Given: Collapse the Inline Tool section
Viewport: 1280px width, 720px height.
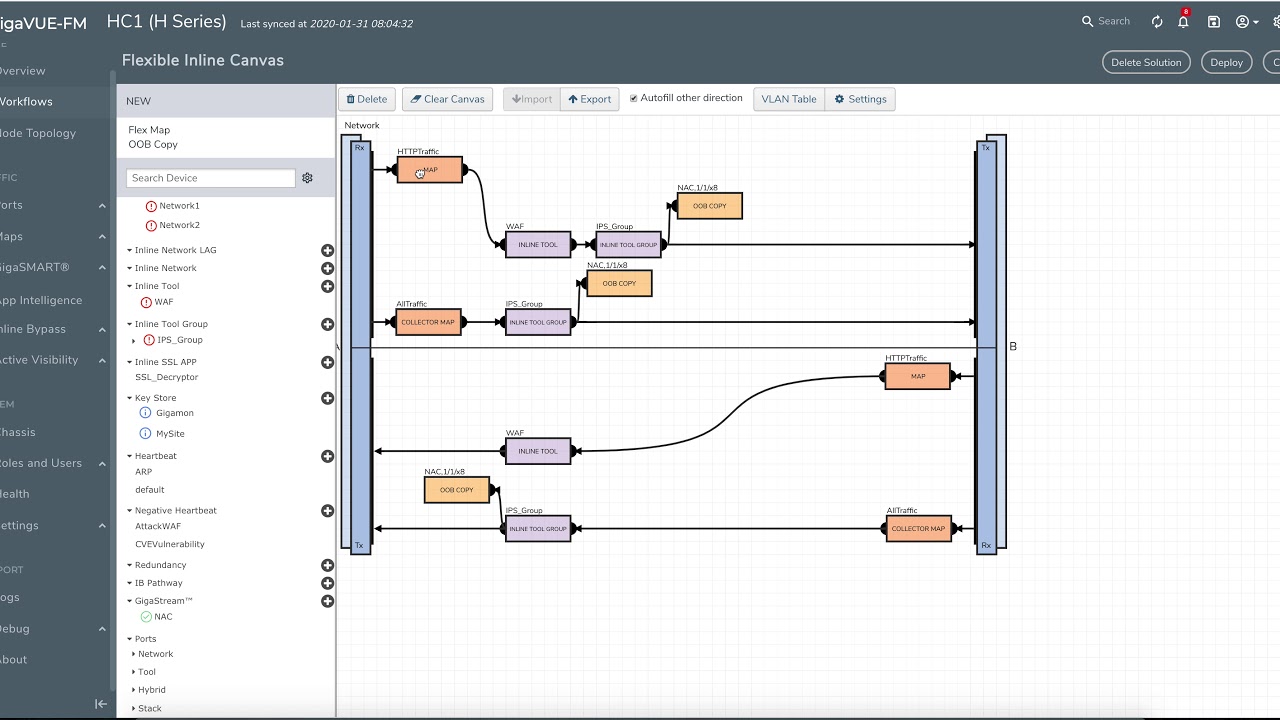Looking at the screenshot, I should 129,286.
